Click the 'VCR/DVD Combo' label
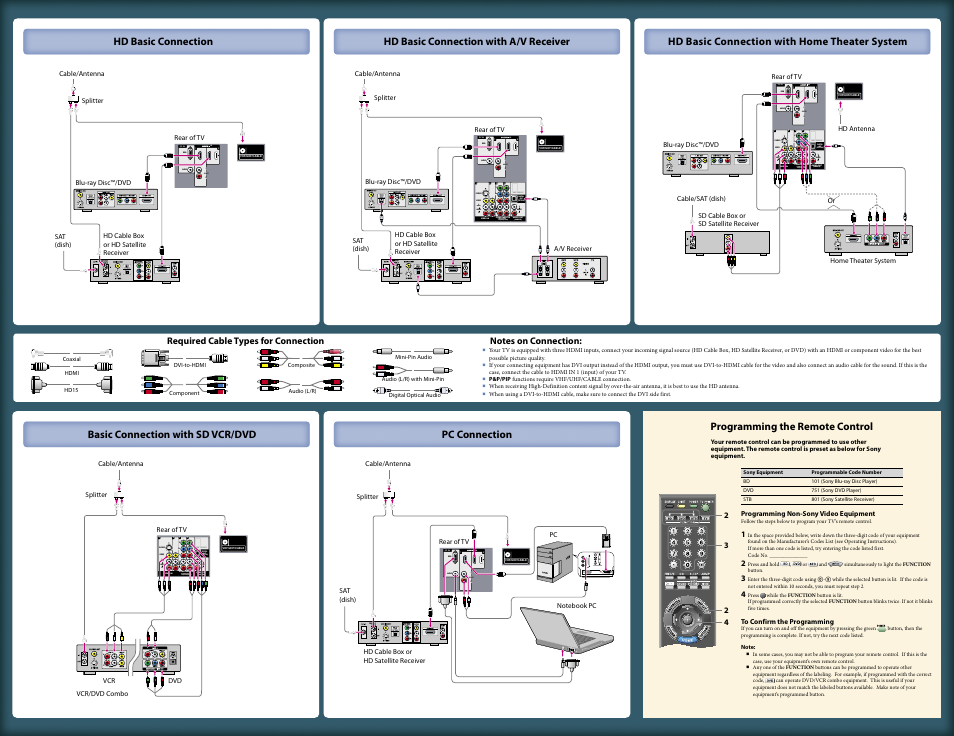The width and height of the screenshot is (954, 736). pyautogui.click(x=102, y=693)
